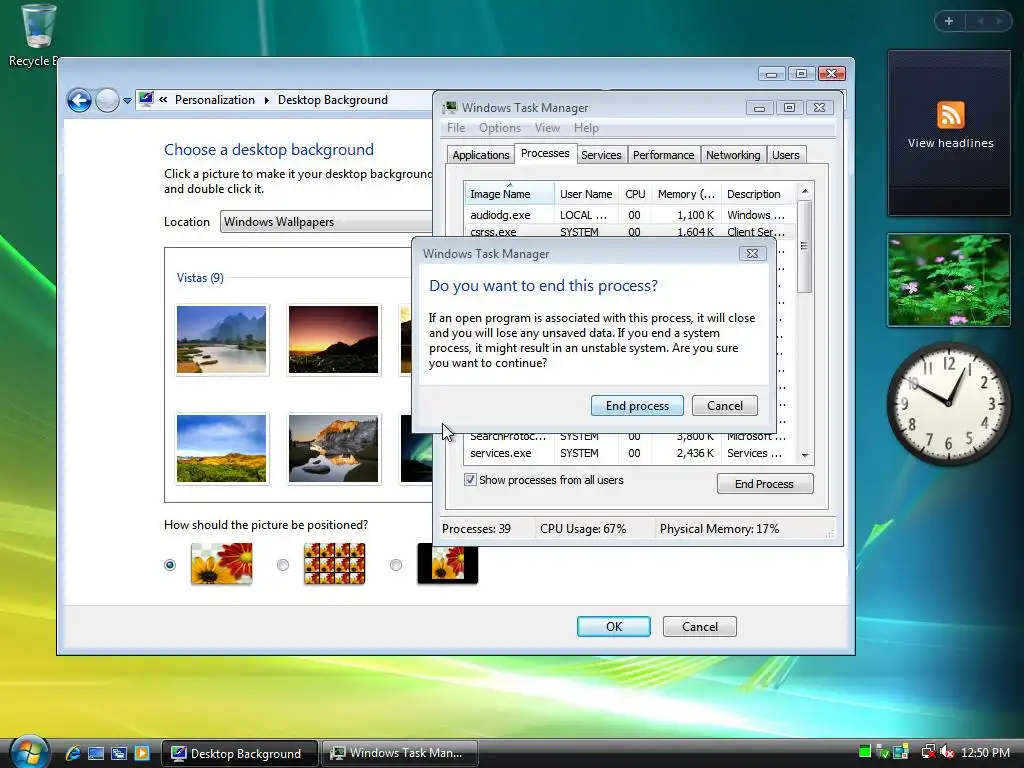Confirm with the End process button

(637, 406)
